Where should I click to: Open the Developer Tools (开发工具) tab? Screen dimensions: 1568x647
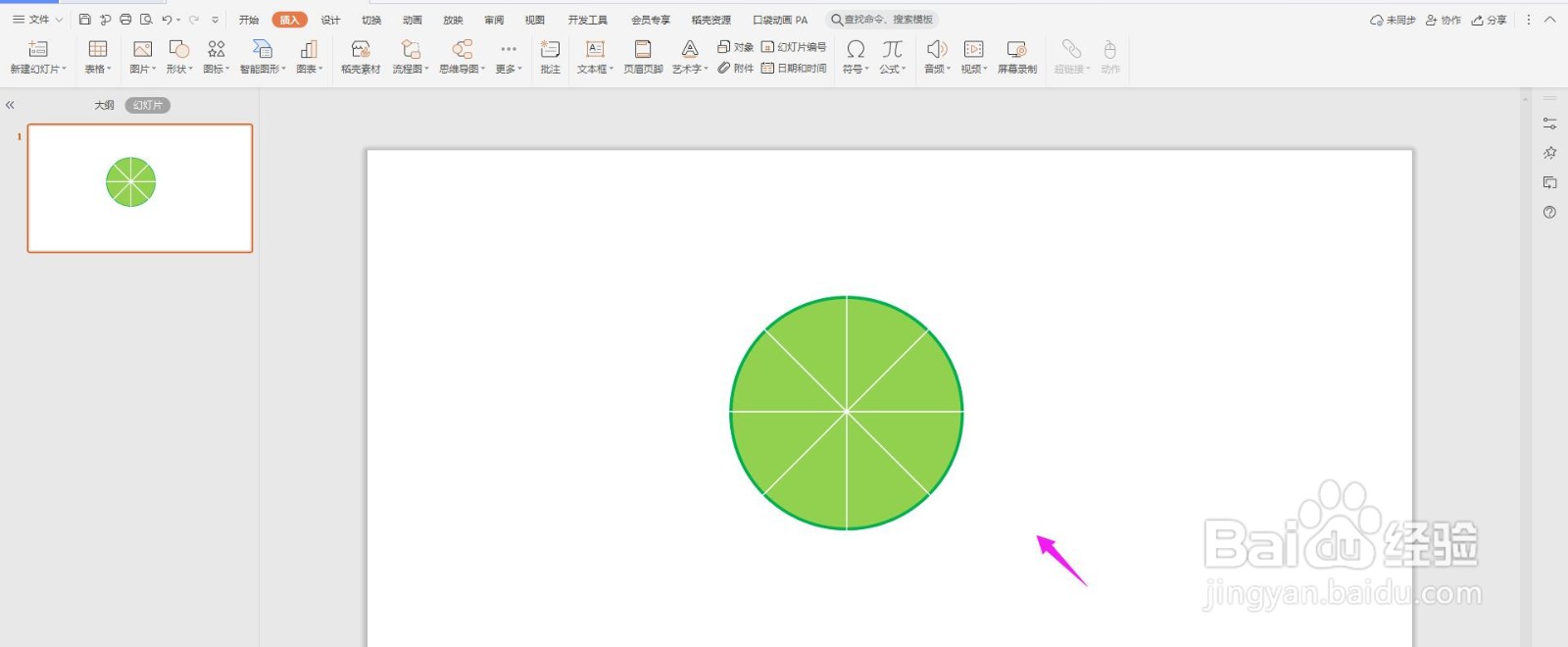tap(588, 20)
